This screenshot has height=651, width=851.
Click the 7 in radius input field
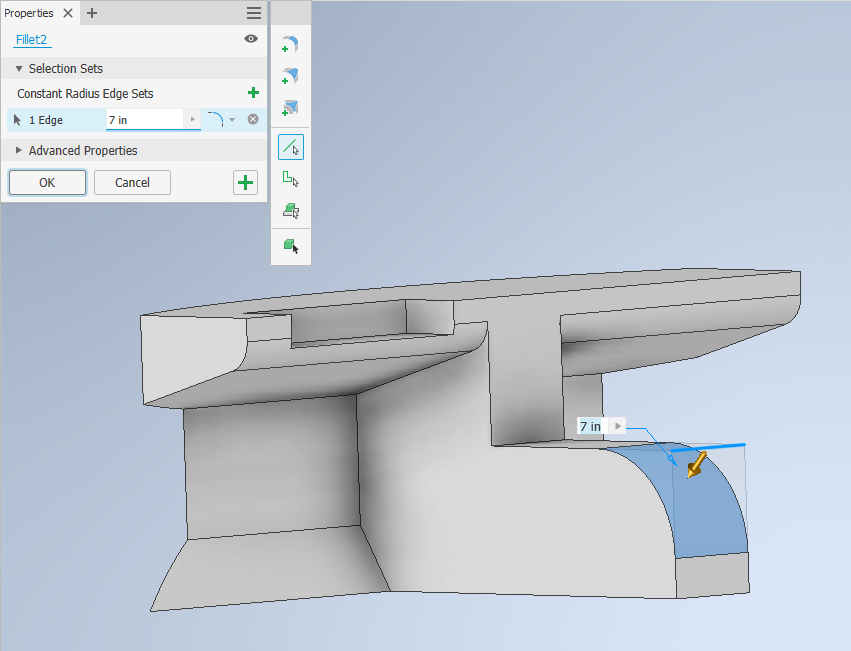coord(145,119)
